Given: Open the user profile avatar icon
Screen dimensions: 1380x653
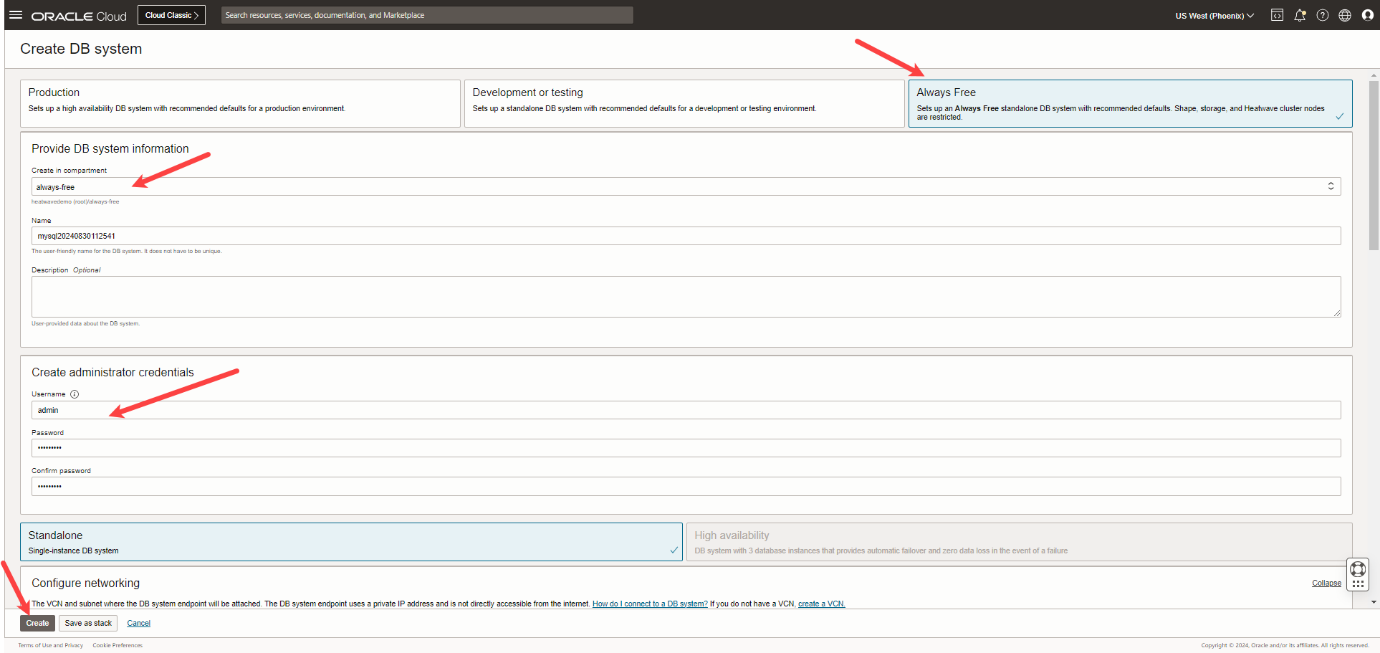Looking at the screenshot, I should pos(1367,15).
